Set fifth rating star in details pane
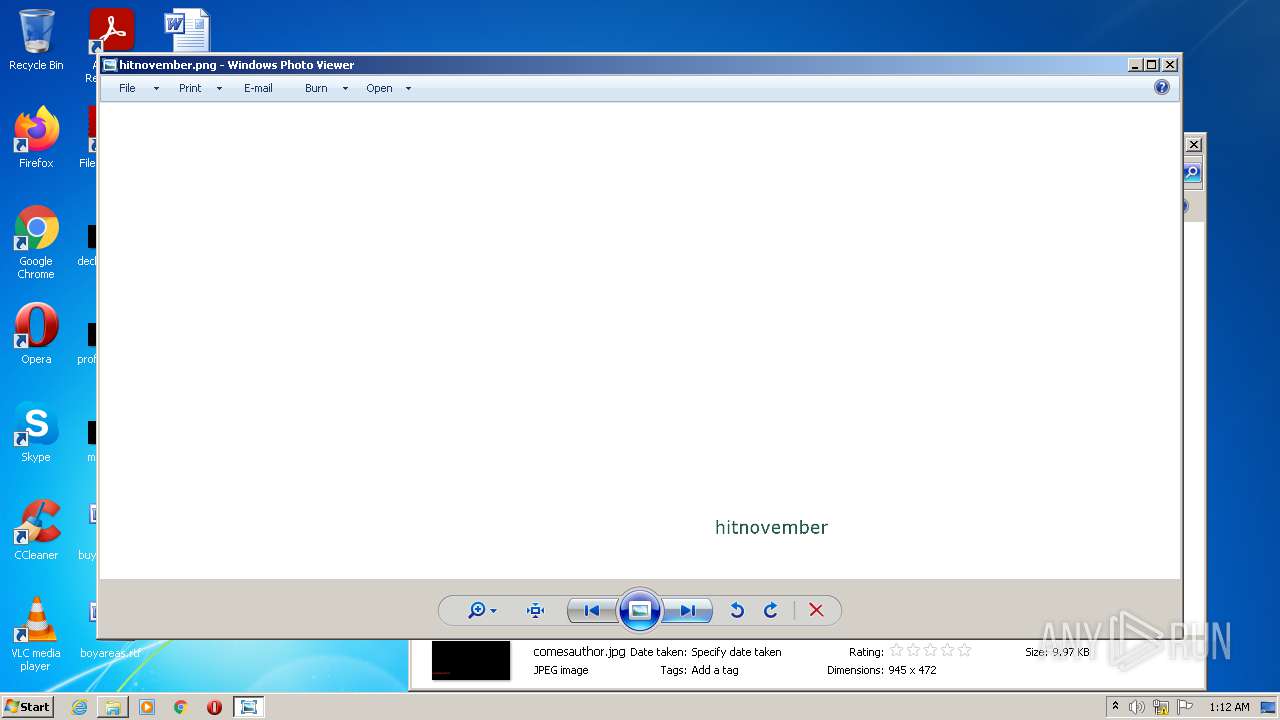The image size is (1280, 720). (x=965, y=651)
